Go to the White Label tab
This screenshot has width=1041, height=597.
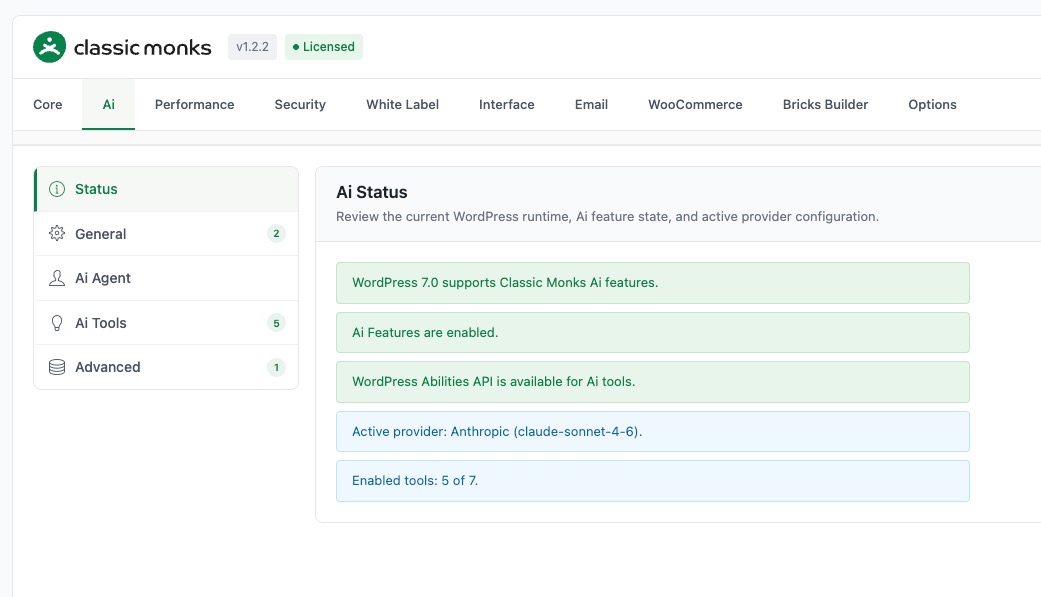click(x=402, y=104)
